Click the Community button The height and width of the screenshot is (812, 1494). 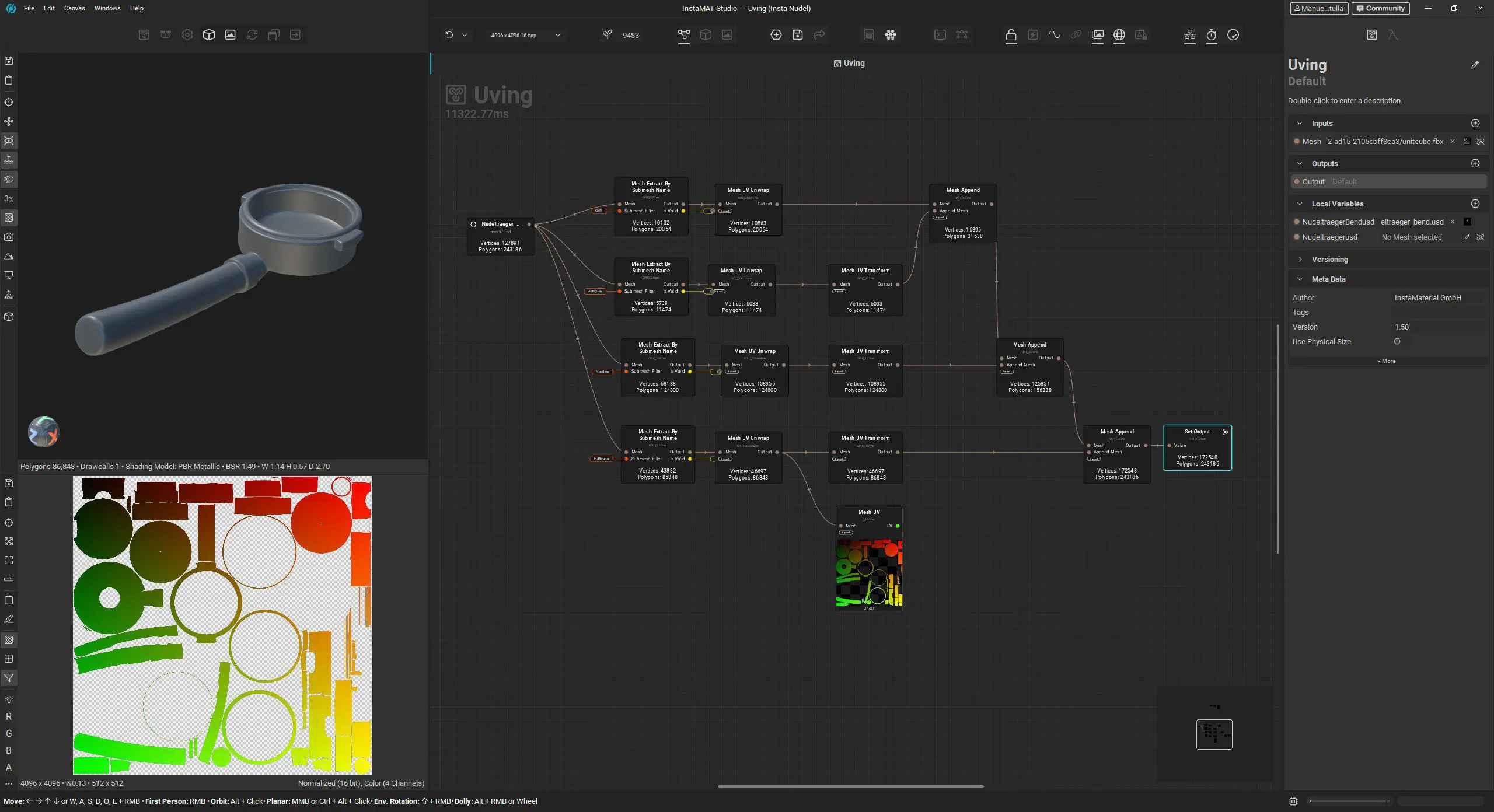pos(1380,8)
